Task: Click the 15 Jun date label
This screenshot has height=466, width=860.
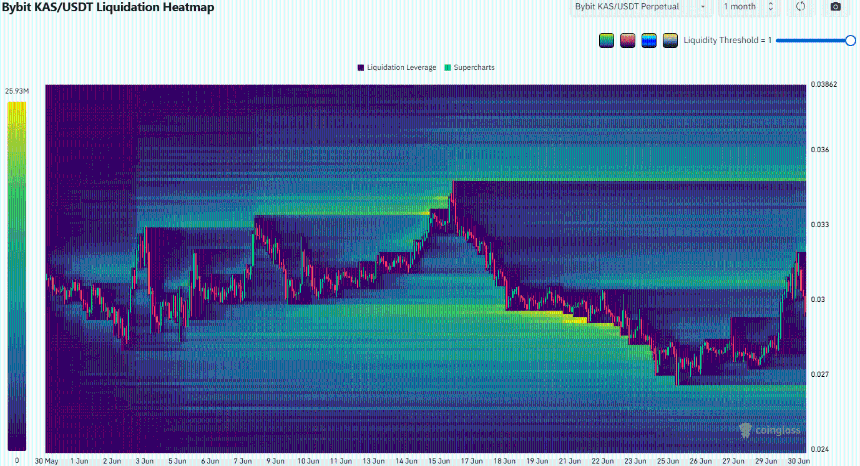Action: tap(439, 461)
